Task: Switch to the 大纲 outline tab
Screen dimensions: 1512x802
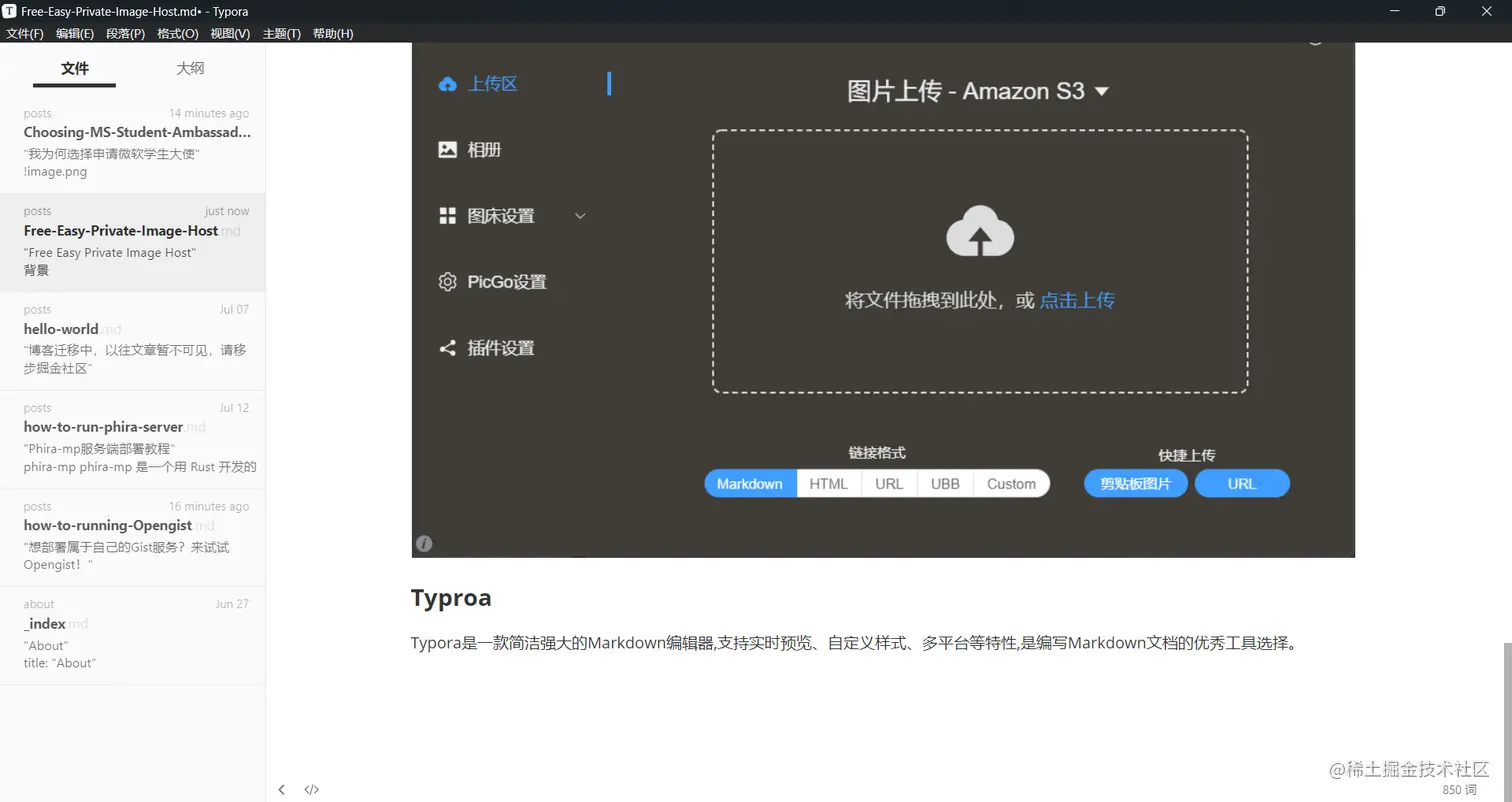Action: pos(190,68)
